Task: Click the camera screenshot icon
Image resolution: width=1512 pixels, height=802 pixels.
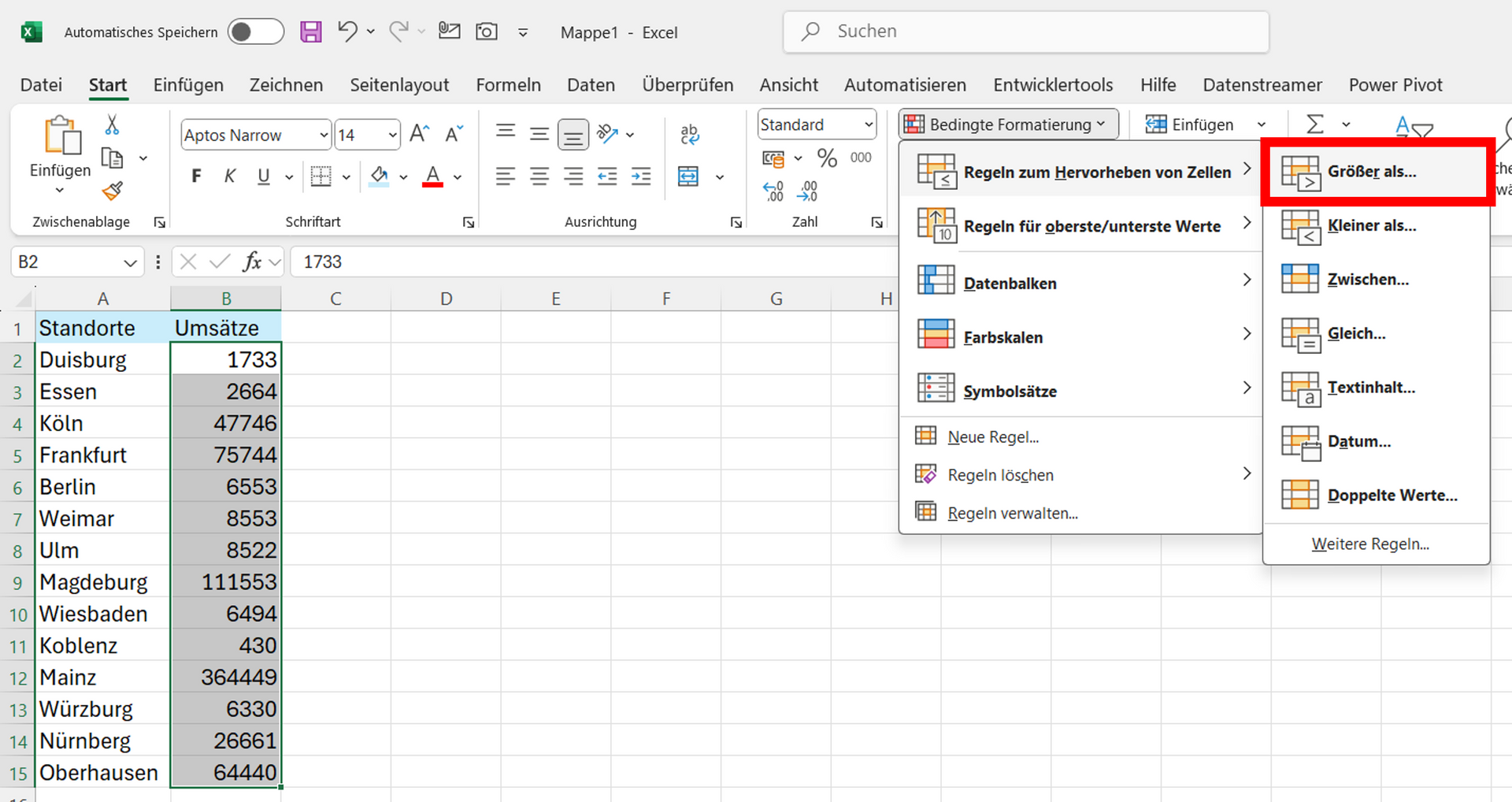Action: (x=487, y=32)
